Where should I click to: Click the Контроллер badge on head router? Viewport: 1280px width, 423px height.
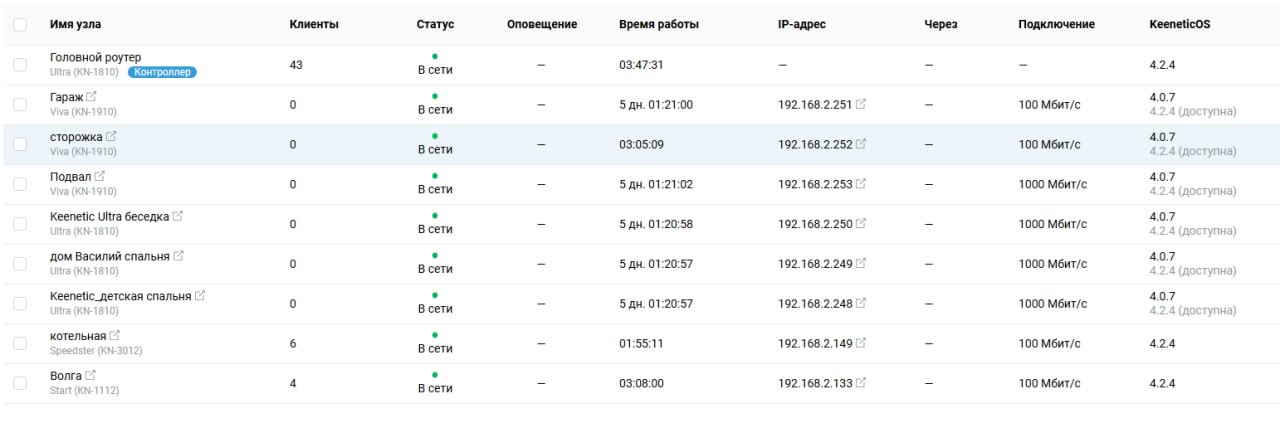[x=163, y=72]
